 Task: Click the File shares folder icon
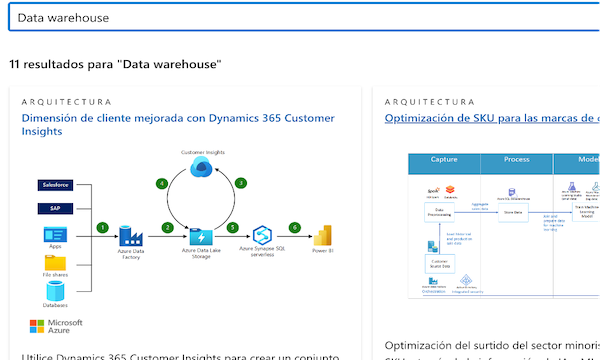(55, 263)
